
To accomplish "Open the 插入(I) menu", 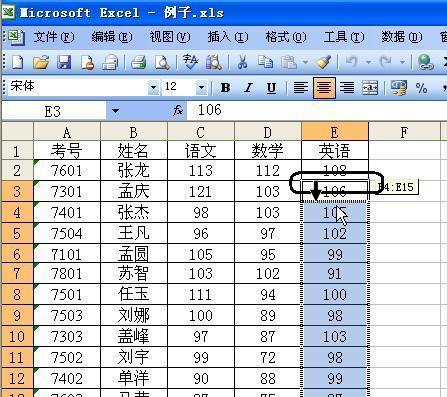I will pos(228,37).
